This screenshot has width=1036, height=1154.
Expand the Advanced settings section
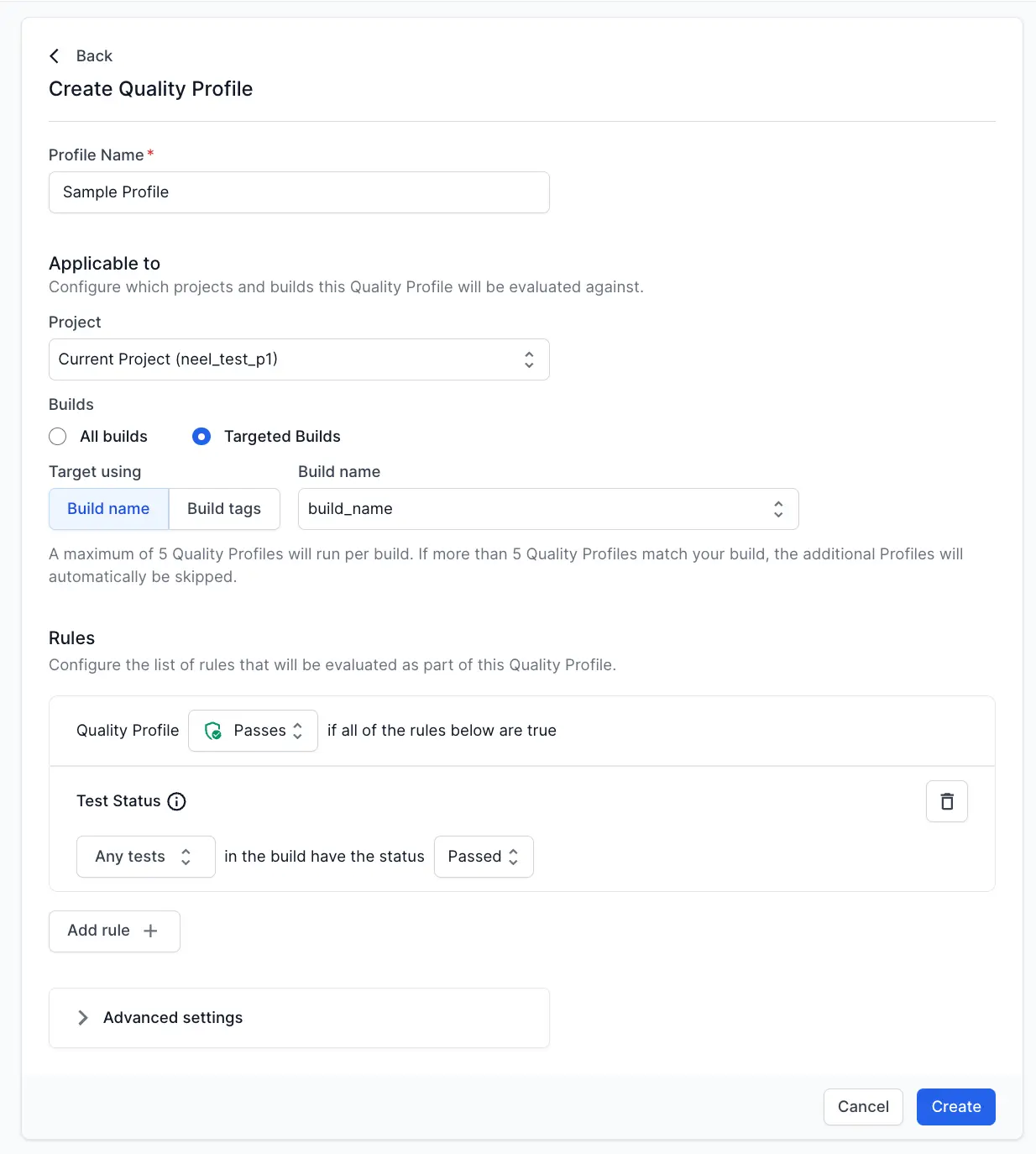point(173,1018)
